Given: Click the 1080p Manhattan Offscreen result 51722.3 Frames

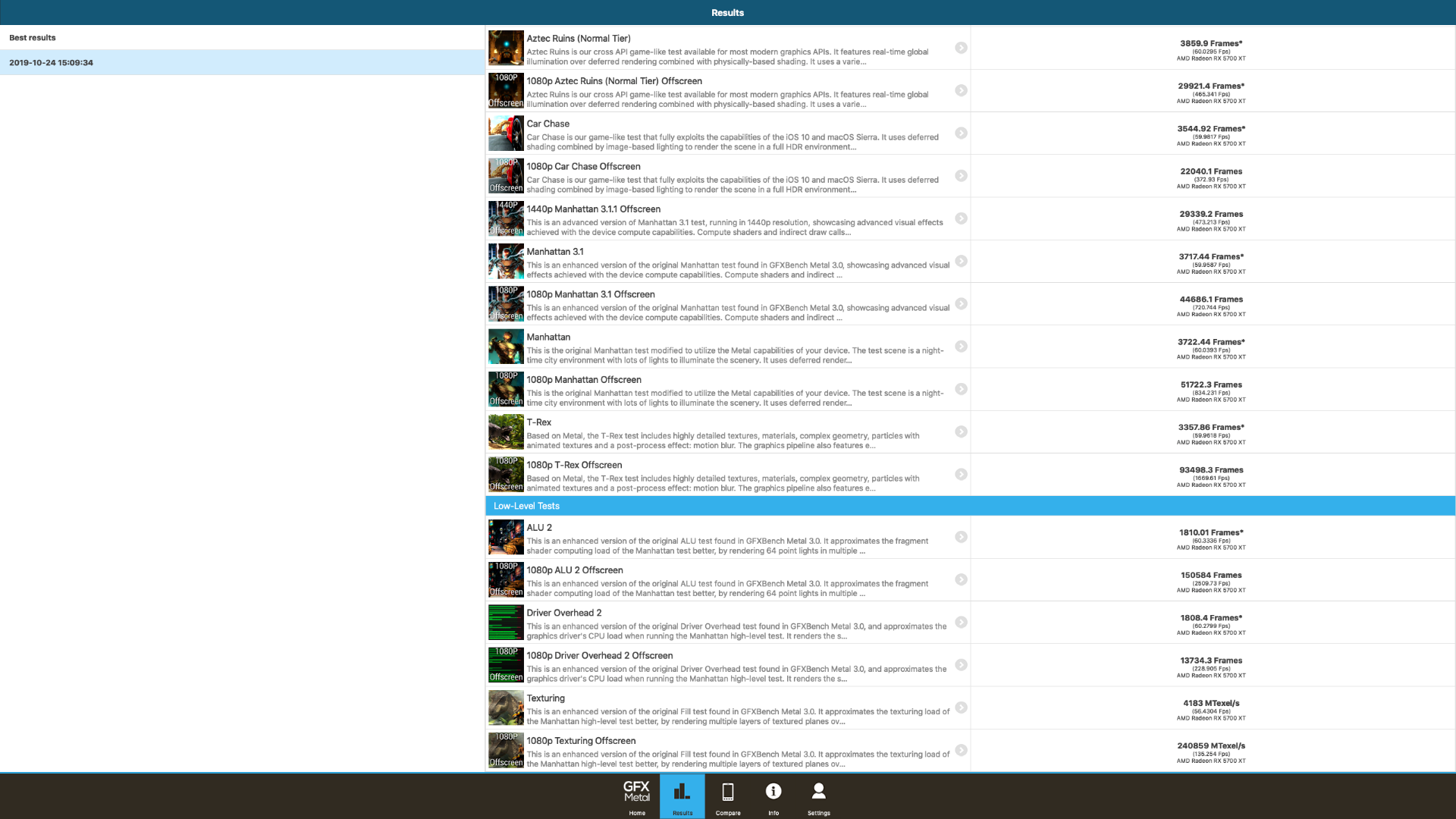Looking at the screenshot, I should pos(1211,384).
